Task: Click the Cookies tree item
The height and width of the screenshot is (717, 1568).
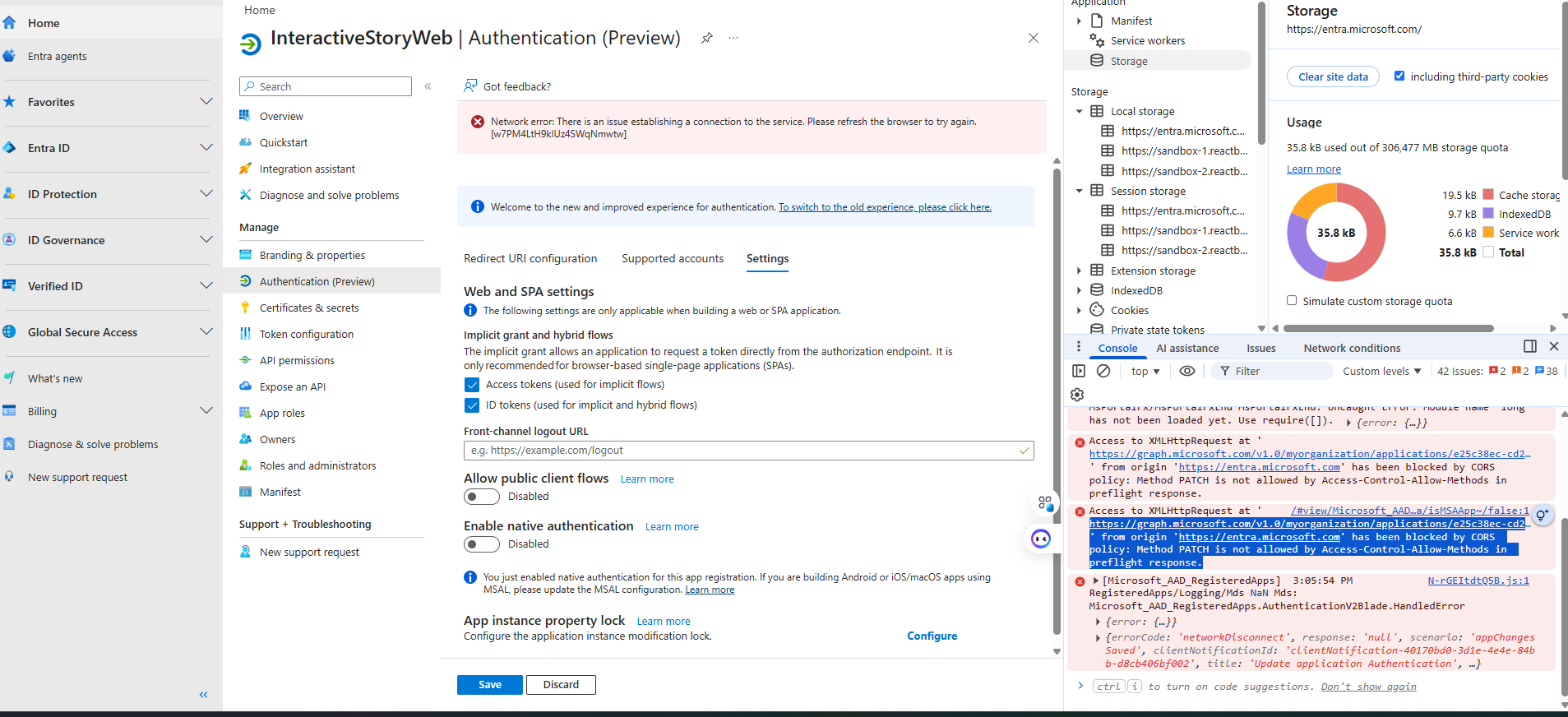Action: tap(1129, 310)
